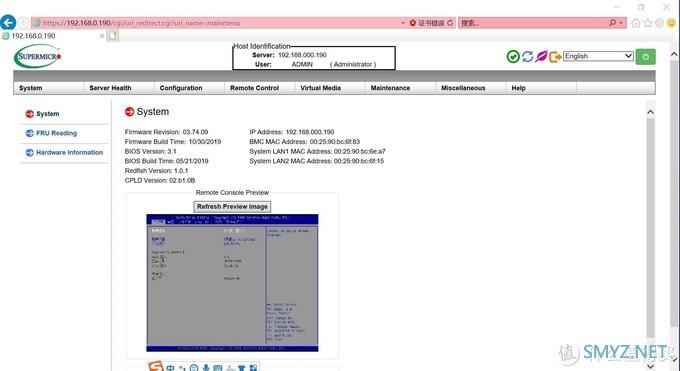680x371 pixels.
Task: Open the Help menu
Action: [518, 88]
